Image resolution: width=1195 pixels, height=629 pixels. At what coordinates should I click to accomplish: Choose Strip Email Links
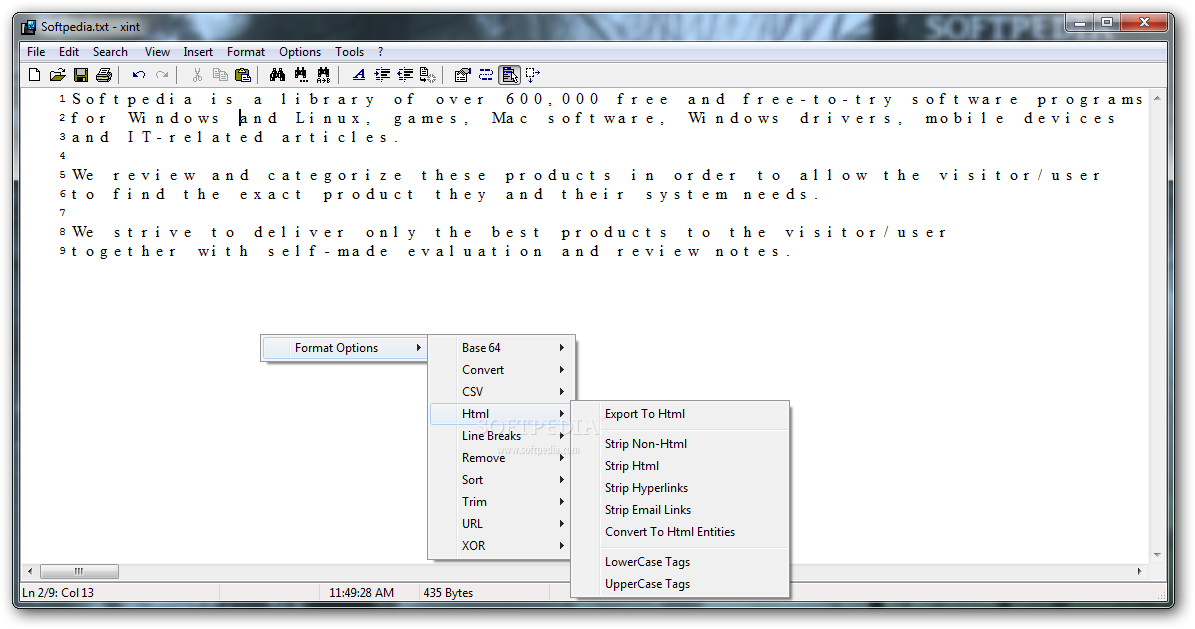(680, 510)
